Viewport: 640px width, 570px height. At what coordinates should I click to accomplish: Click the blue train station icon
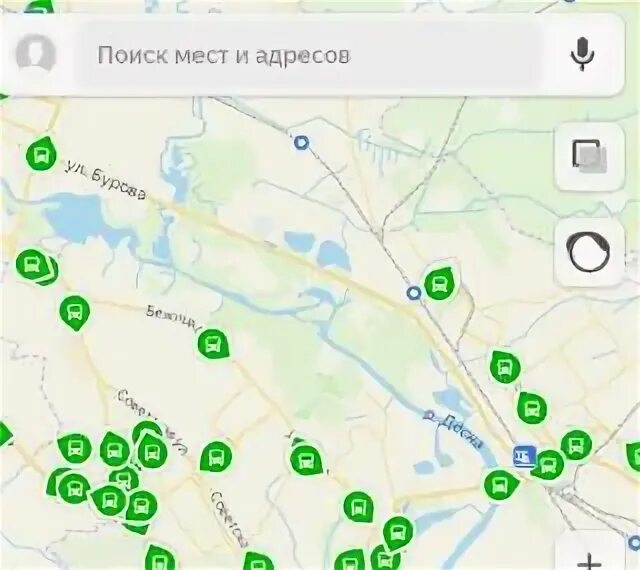pos(525,456)
